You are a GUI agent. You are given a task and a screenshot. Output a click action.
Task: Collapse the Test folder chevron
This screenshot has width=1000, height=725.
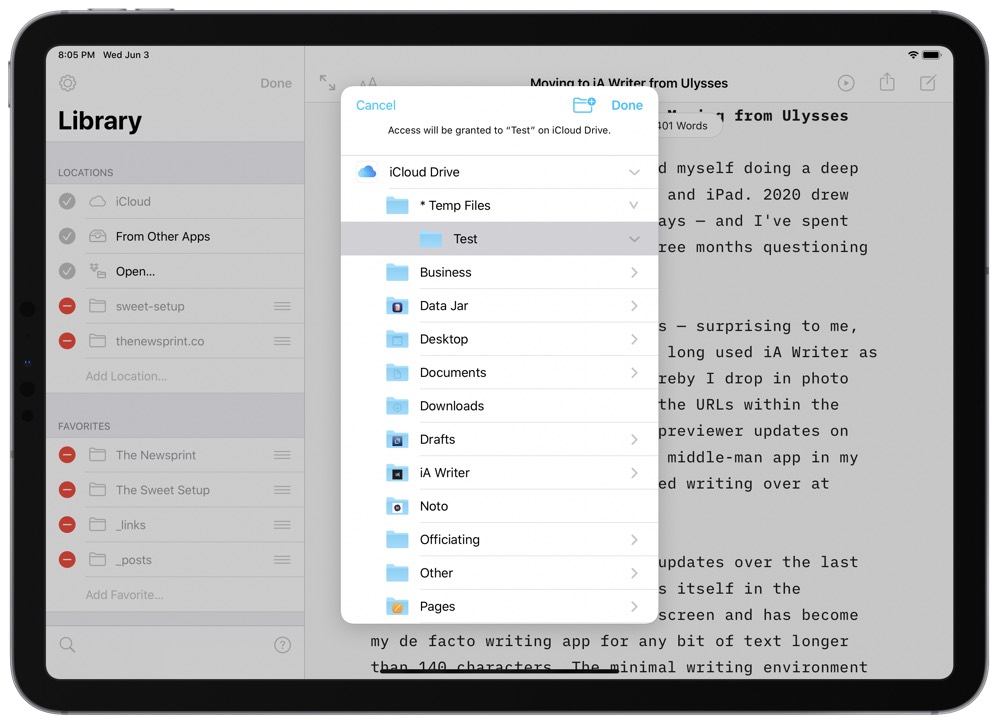(634, 239)
